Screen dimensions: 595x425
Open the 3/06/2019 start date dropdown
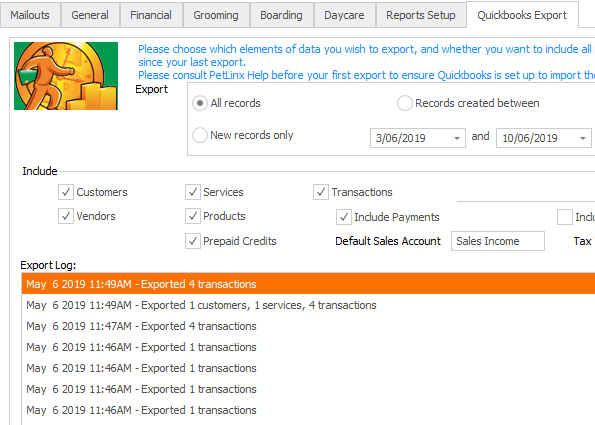(x=457, y=138)
